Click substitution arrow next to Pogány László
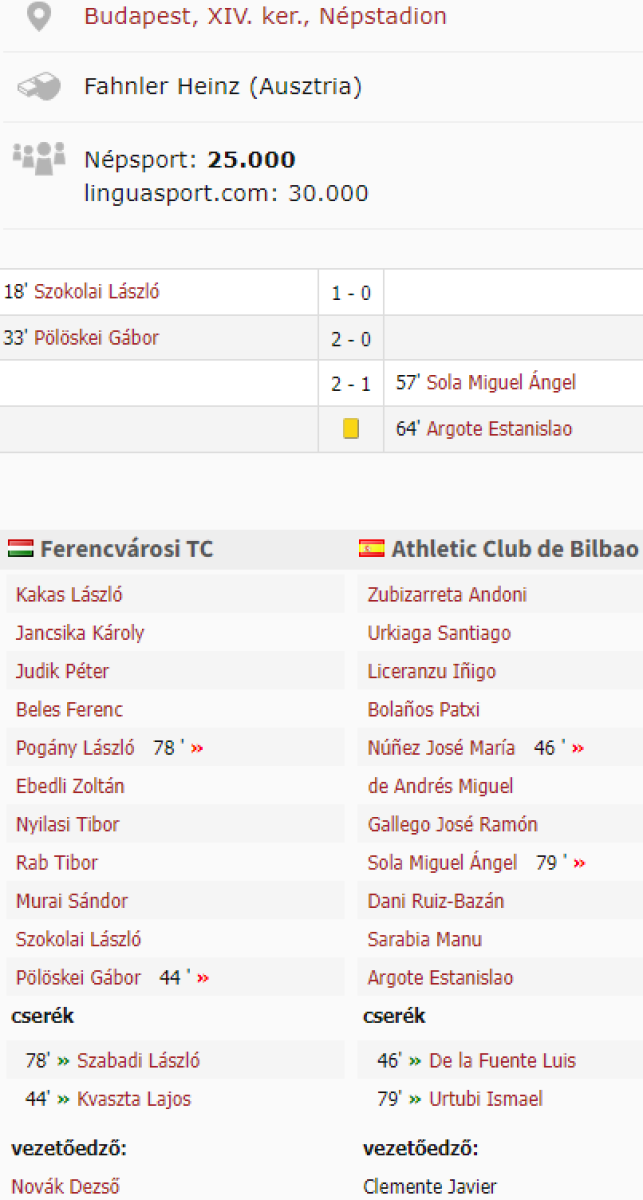 click(197, 748)
